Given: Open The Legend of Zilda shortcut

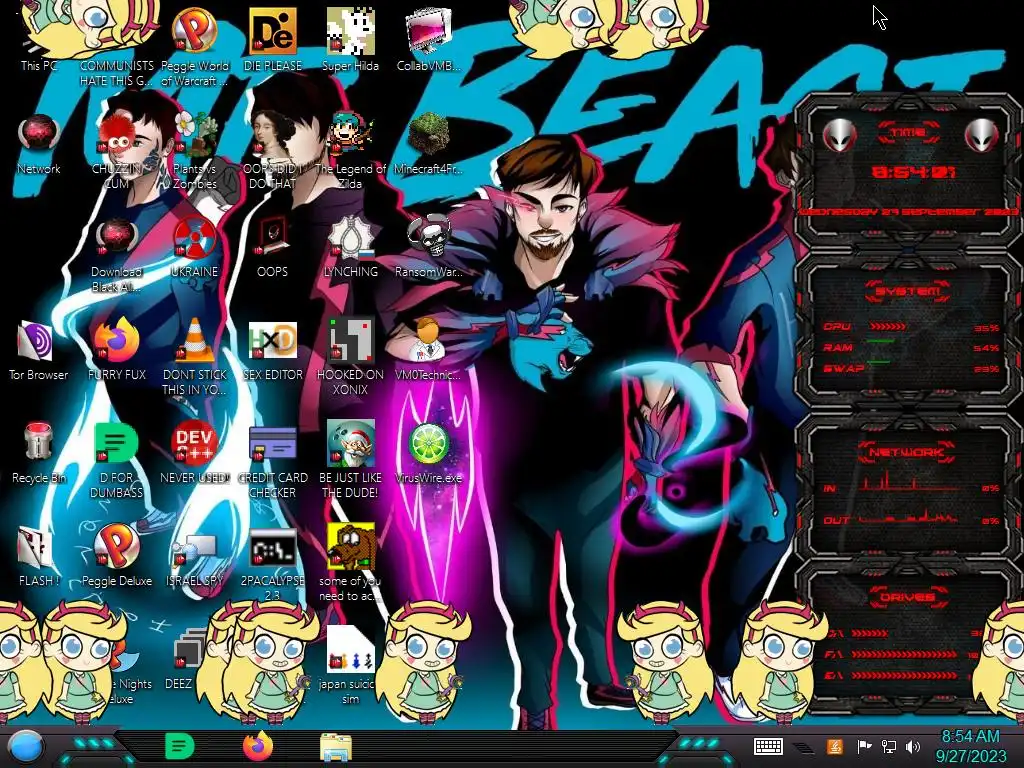Looking at the screenshot, I should click(350, 150).
